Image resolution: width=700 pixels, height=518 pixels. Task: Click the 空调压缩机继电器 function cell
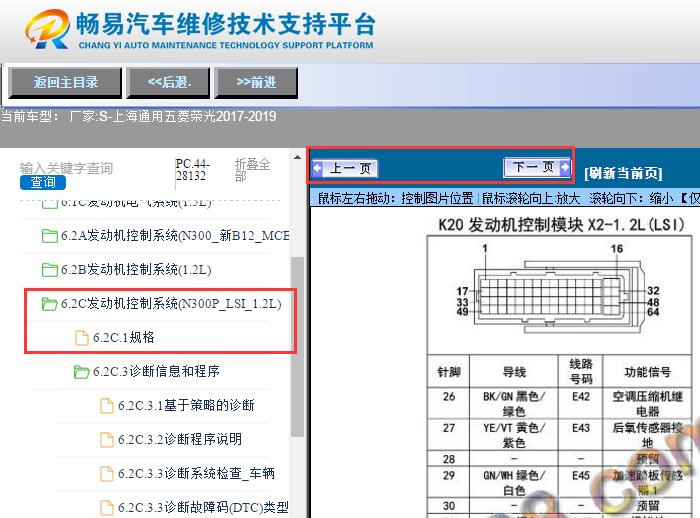tap(647, 404)
